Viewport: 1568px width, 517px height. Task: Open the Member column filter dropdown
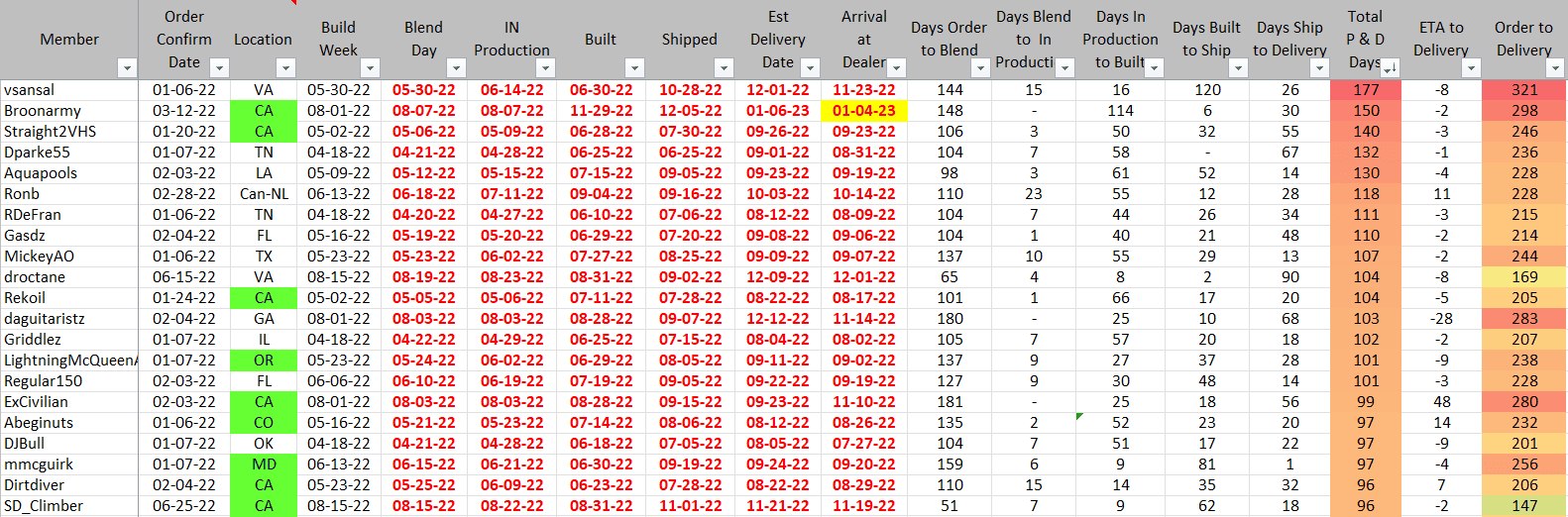[126, 68]
